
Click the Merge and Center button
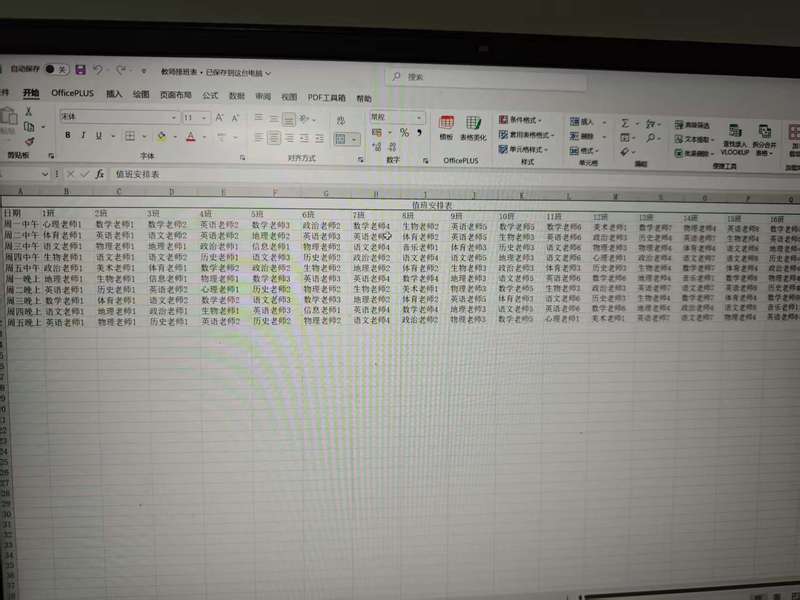pyautogui.click(x=341, y=139)
